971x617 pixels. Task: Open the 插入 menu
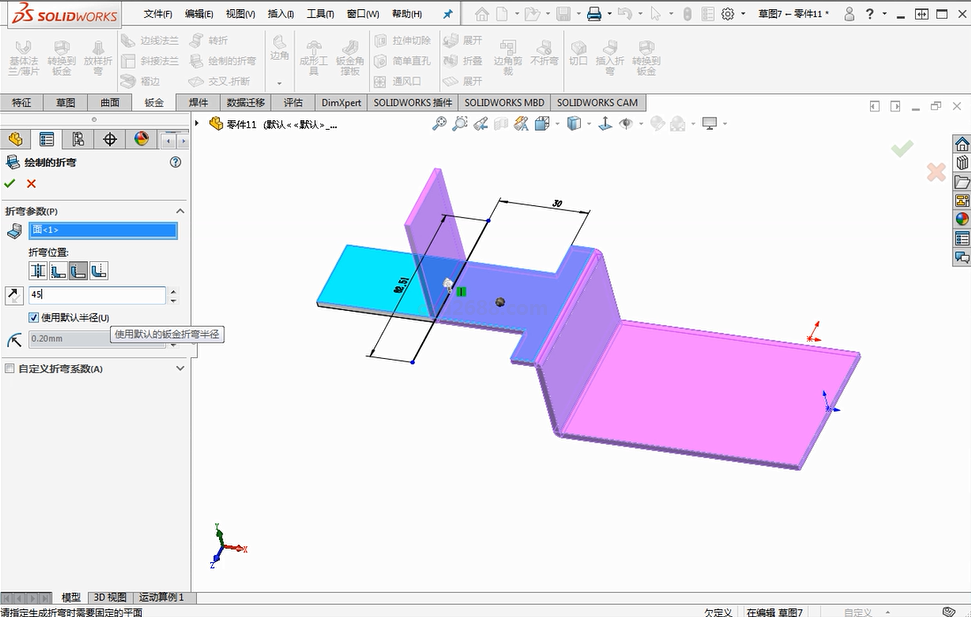(280, 14)
